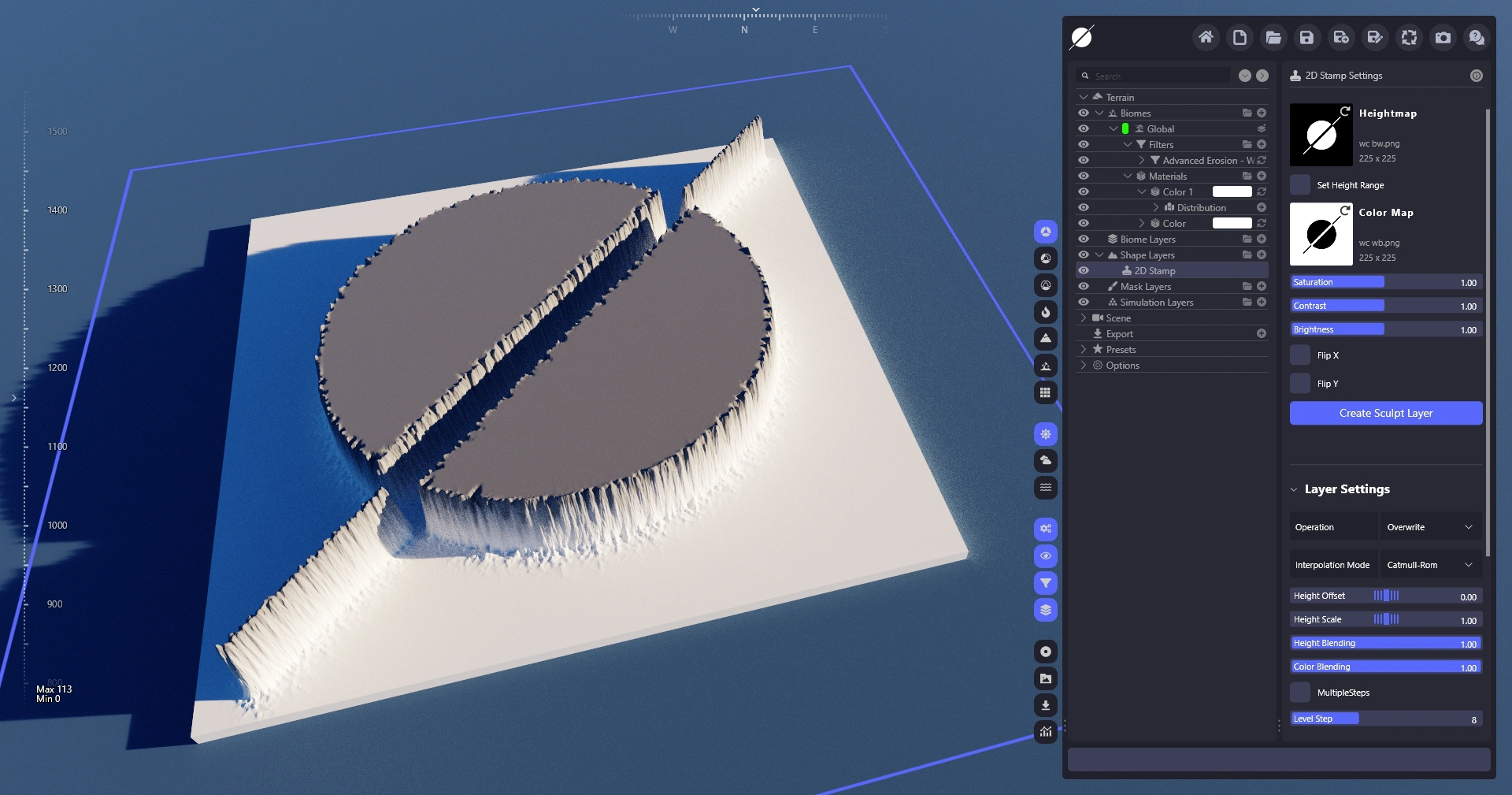Click the Saturation slider
This screenshot has width=1512, height=795.
(1385, 282)
